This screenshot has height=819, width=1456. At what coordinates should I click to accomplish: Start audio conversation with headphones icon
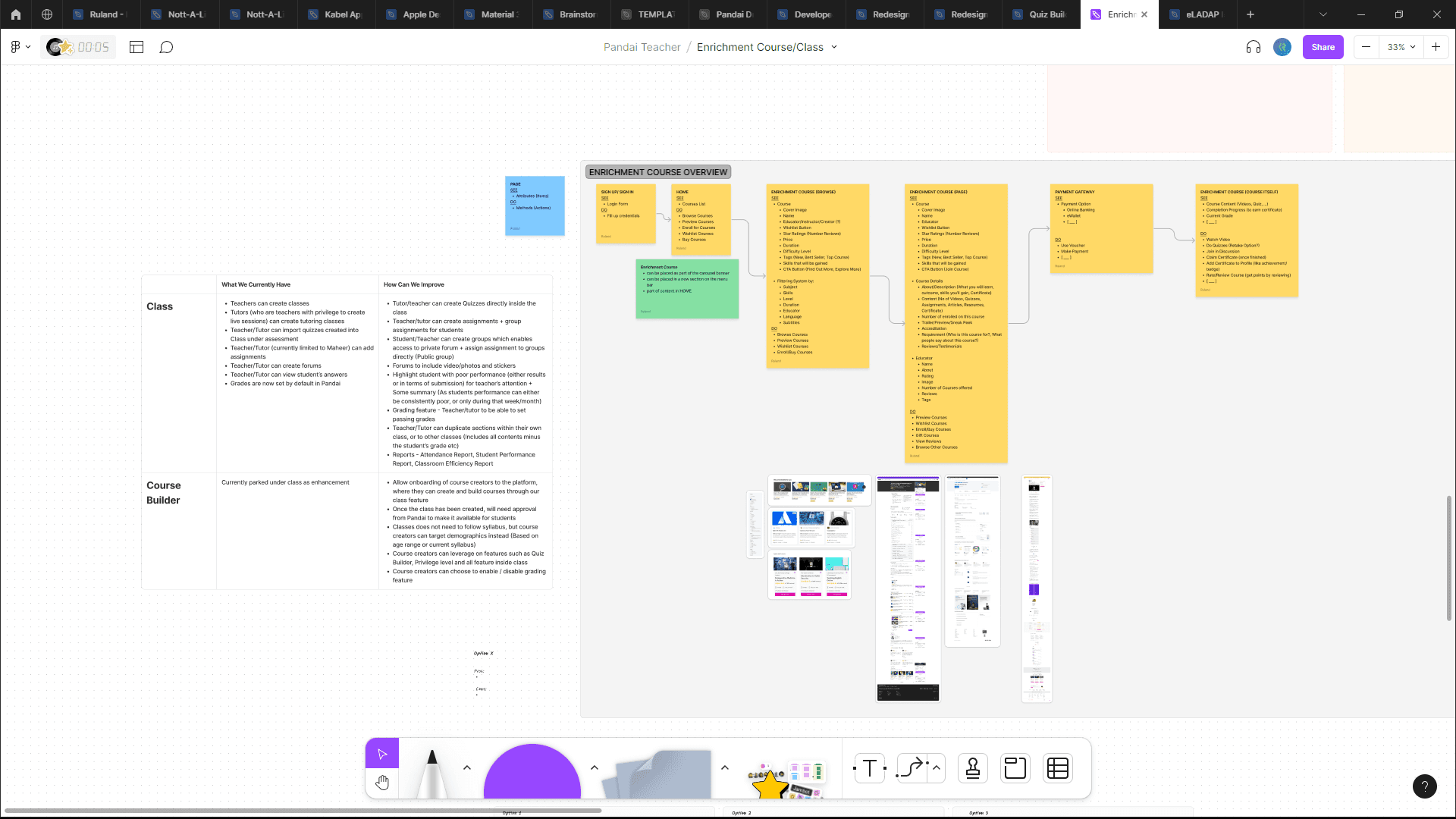click(1254, 47)
